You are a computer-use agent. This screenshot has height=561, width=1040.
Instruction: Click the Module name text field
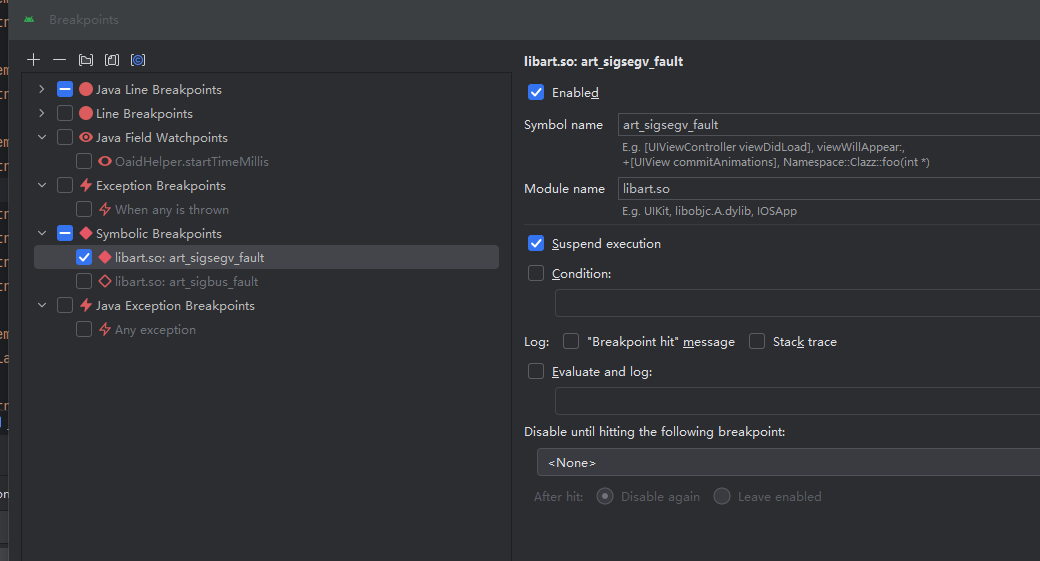pyautogui.click(x=828, y=189)
